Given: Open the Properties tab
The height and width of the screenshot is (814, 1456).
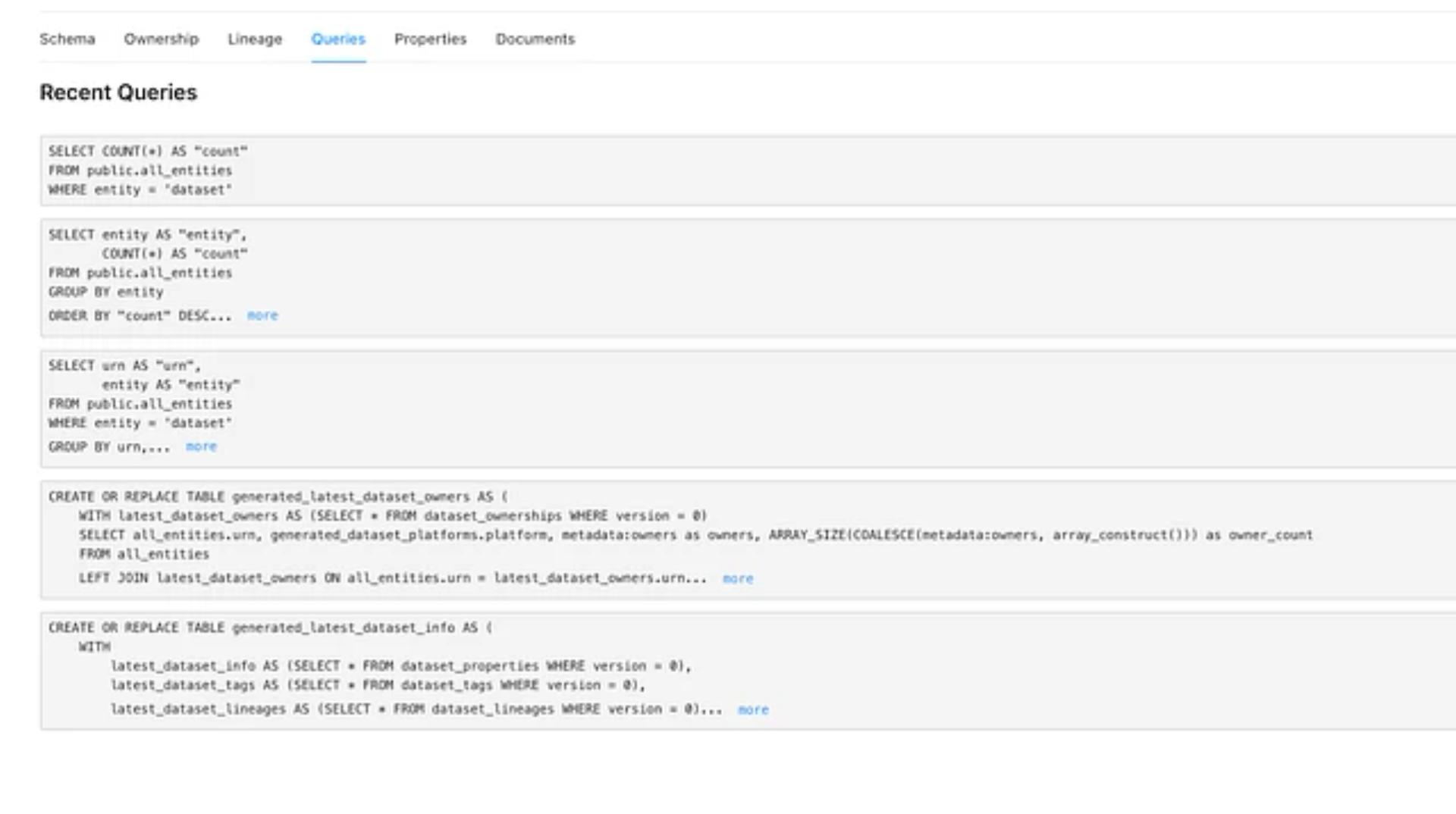Looking at the screenshot, I should coord(431,39).
